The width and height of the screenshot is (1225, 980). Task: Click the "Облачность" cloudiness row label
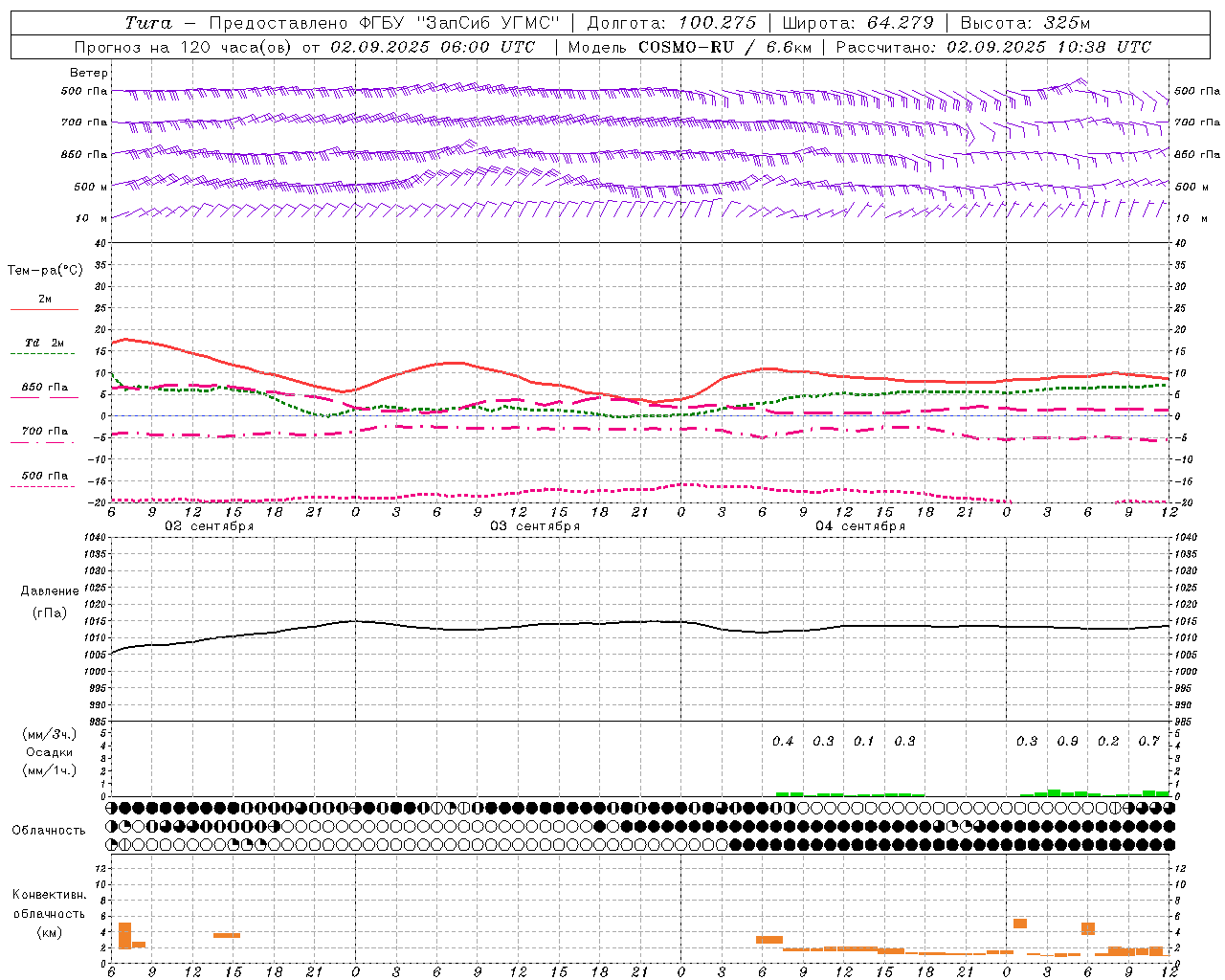[49, 831]
